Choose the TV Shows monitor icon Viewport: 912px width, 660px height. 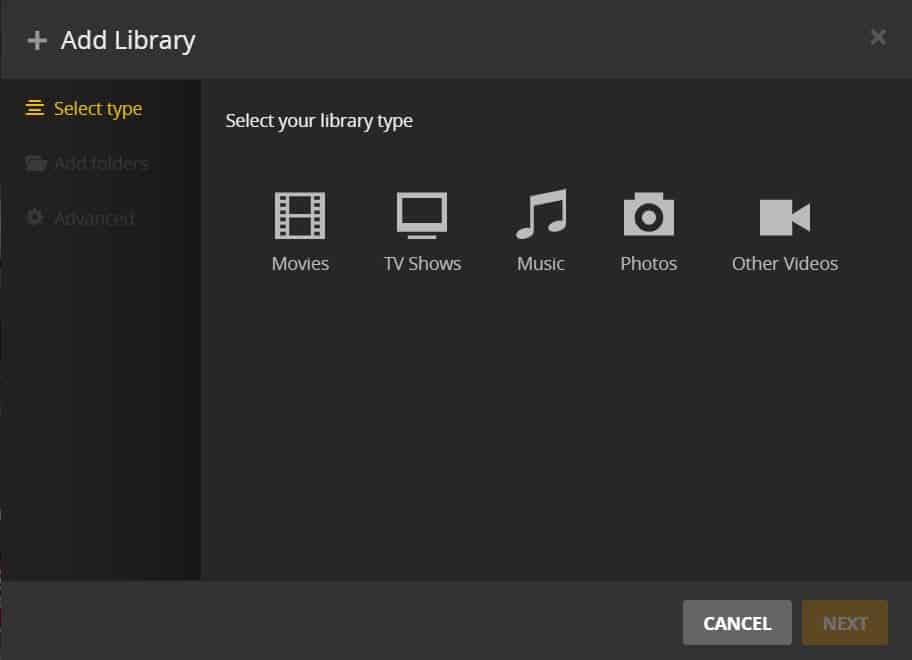click(422, 216)
